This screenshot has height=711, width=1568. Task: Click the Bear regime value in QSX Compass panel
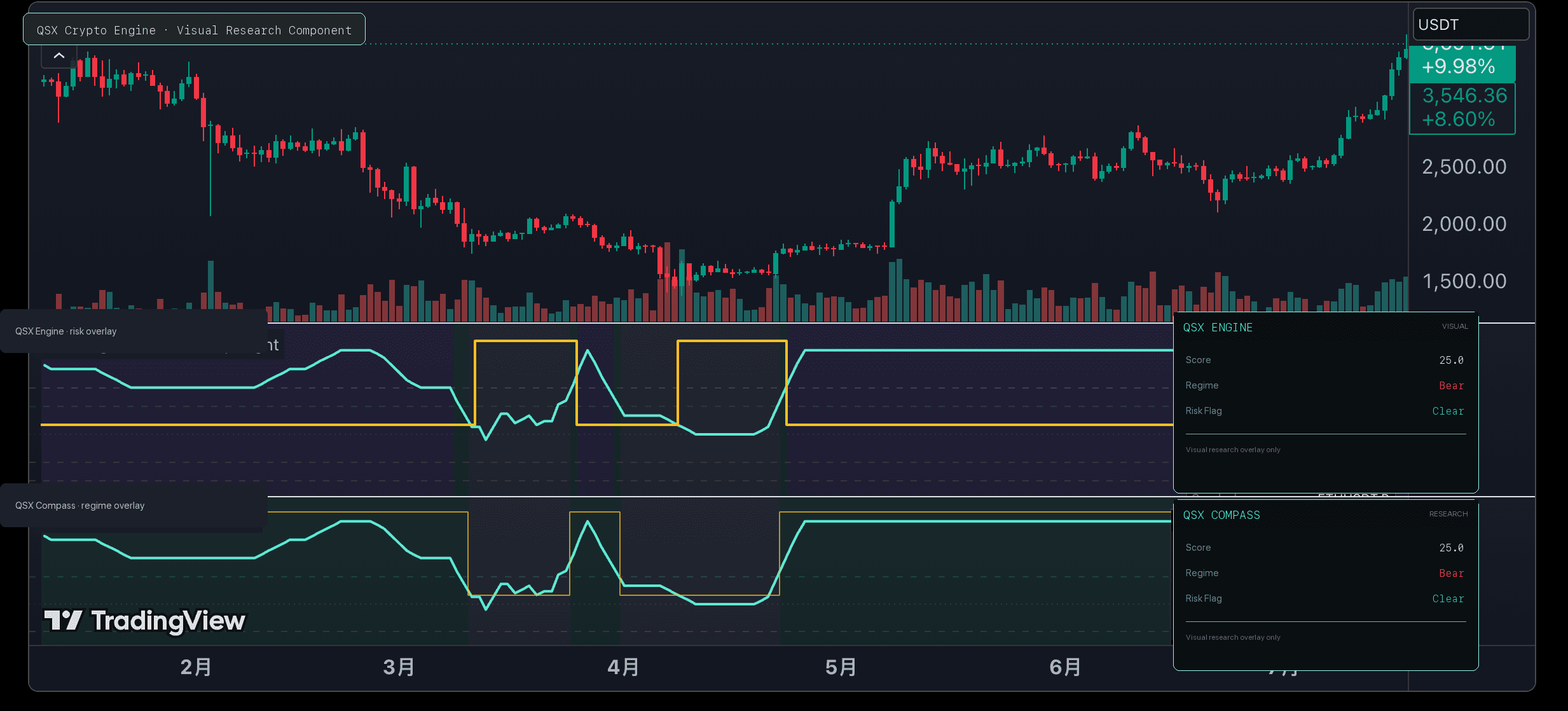click(1451, 574)
